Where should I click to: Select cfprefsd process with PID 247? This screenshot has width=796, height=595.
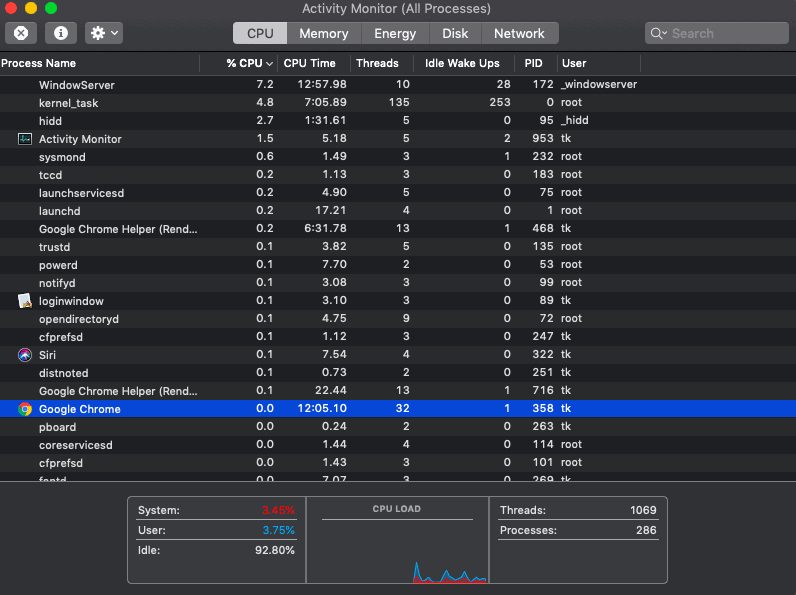[398, 337]
